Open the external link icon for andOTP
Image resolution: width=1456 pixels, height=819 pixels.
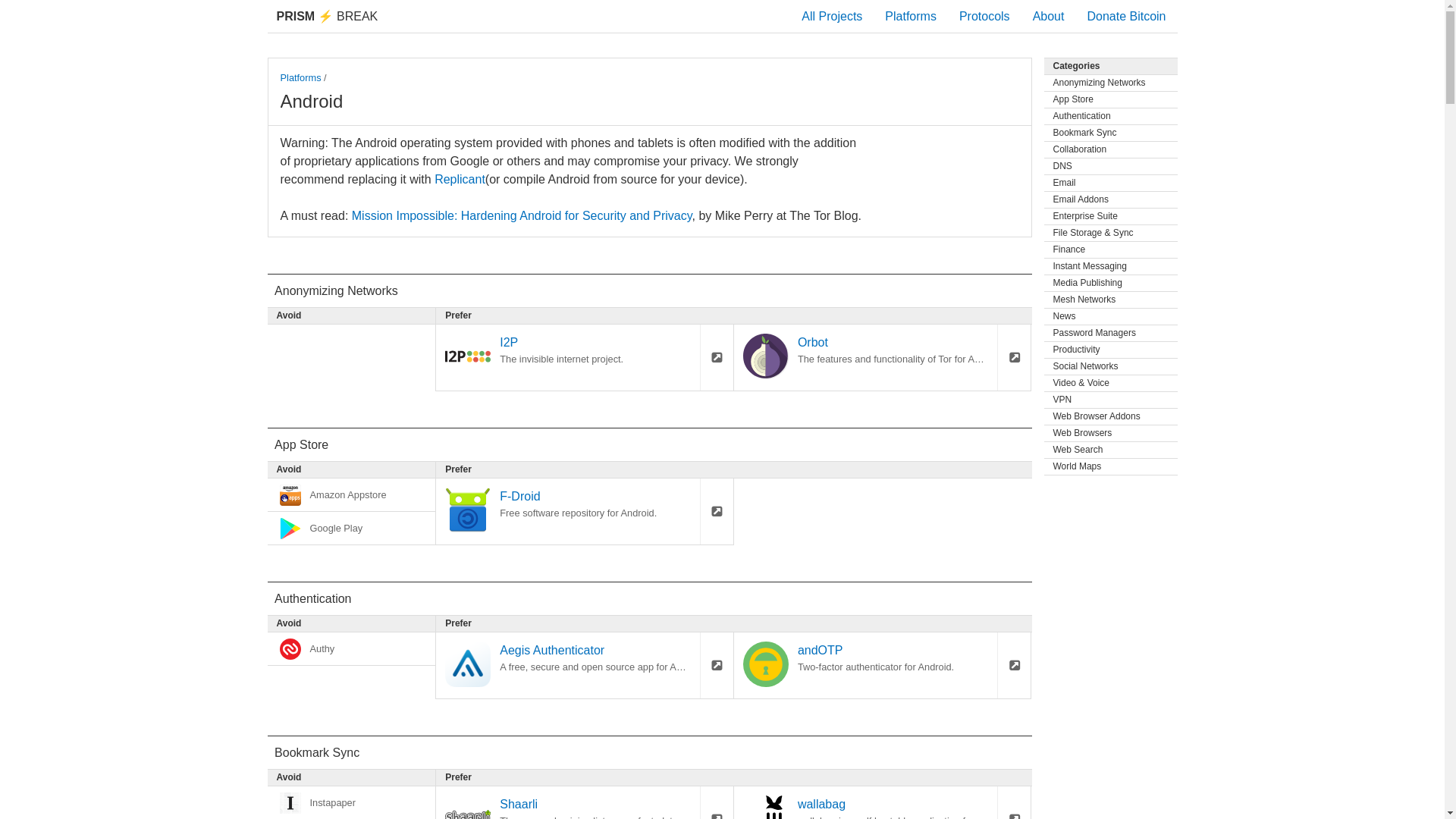(1014, 665)
